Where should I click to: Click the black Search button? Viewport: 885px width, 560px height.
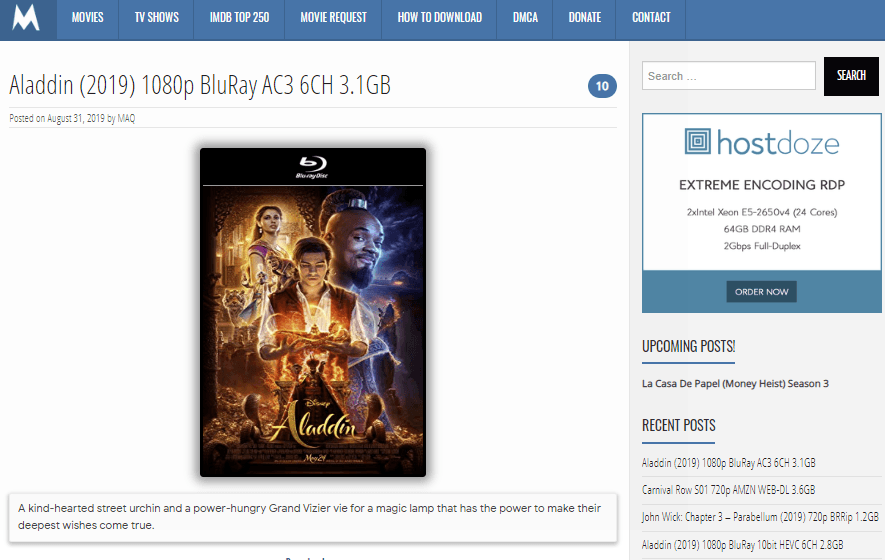[x=851, y=76]
